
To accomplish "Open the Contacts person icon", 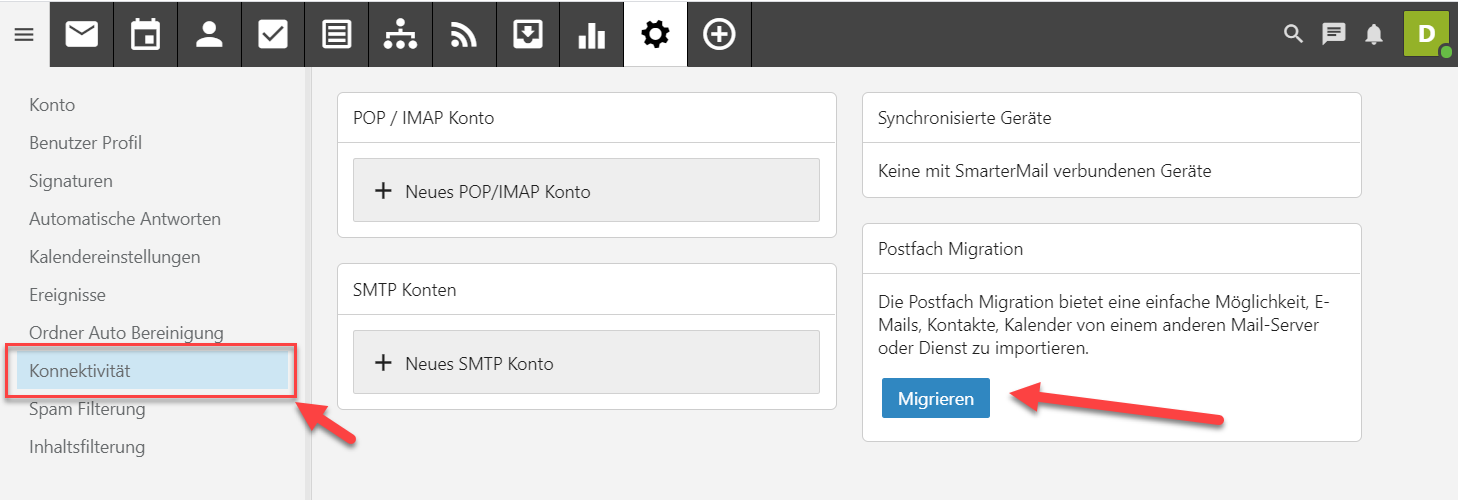I will click(209, 34).
